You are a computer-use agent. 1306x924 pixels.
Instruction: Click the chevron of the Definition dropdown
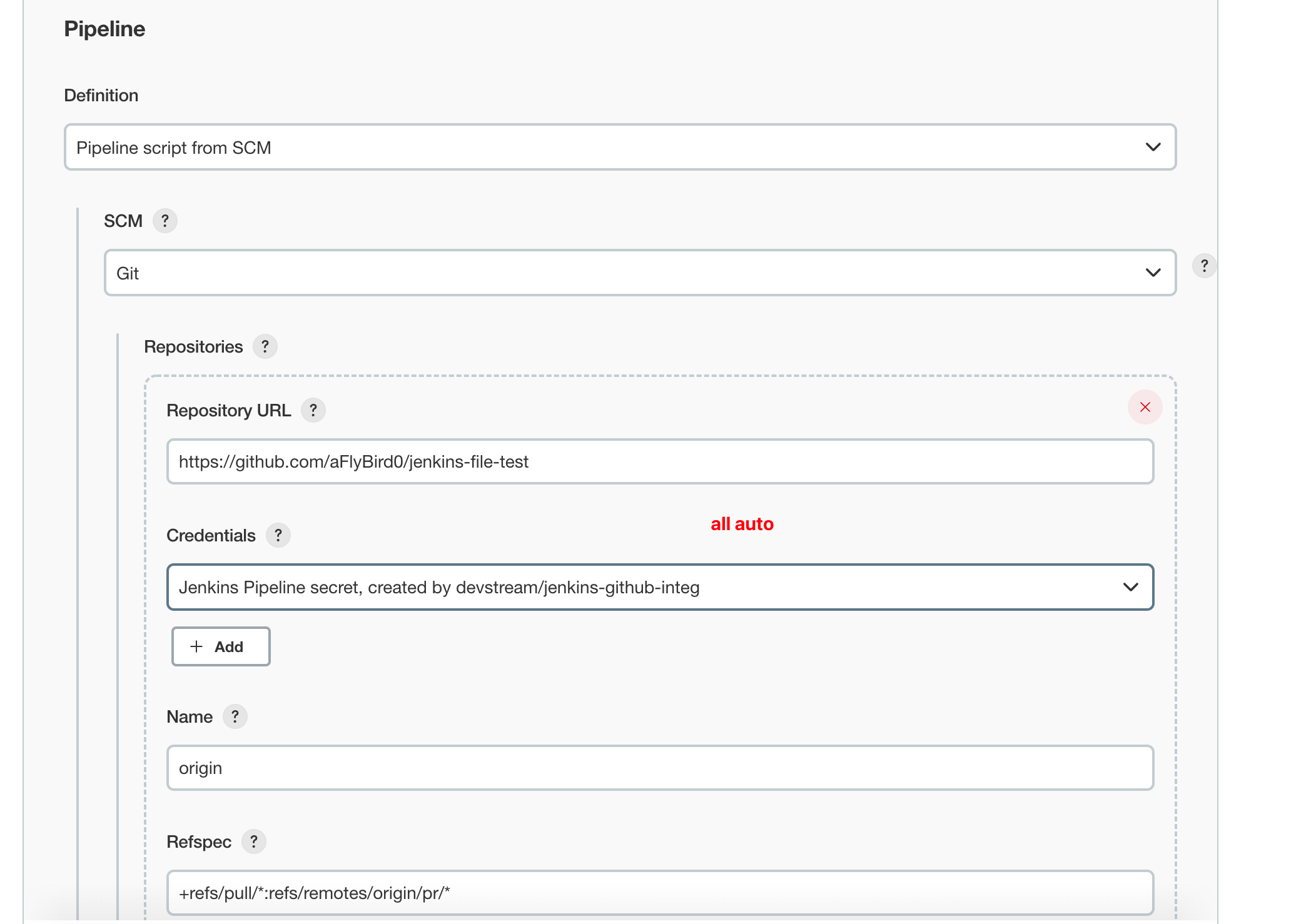(x=1153, y=148)
